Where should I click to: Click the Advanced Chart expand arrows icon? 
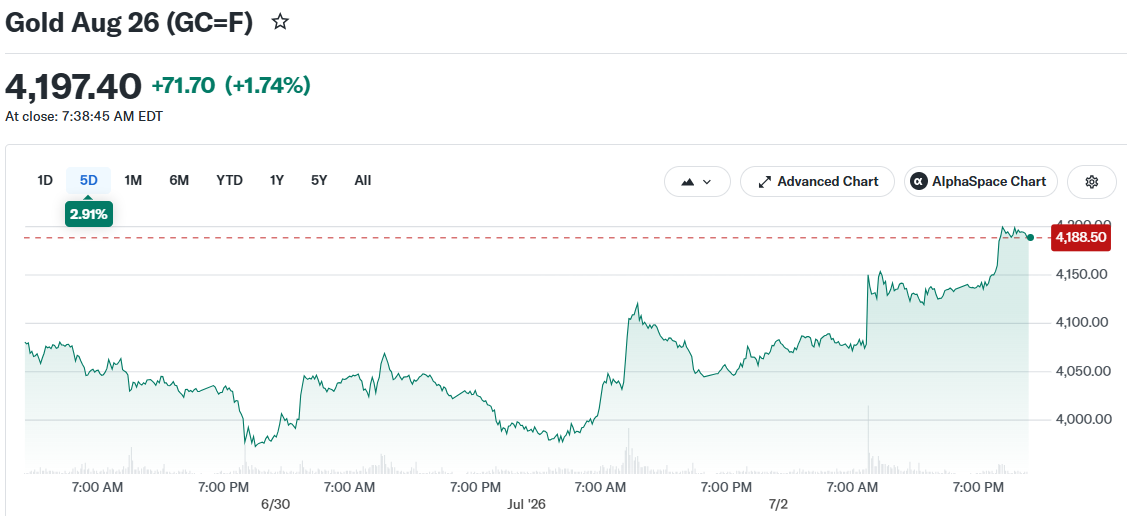[765, 182]
